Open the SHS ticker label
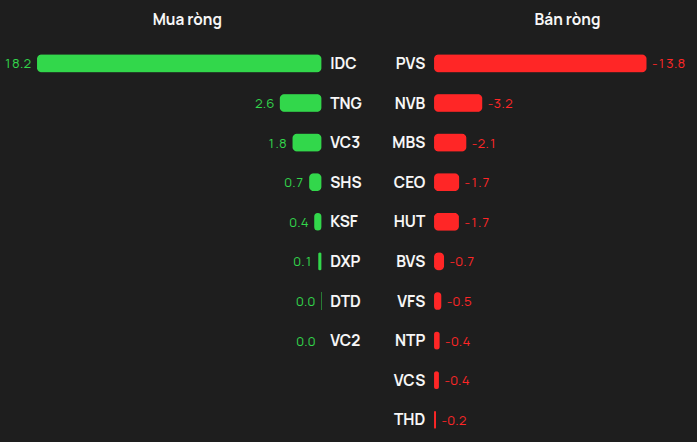 point(346,182)
